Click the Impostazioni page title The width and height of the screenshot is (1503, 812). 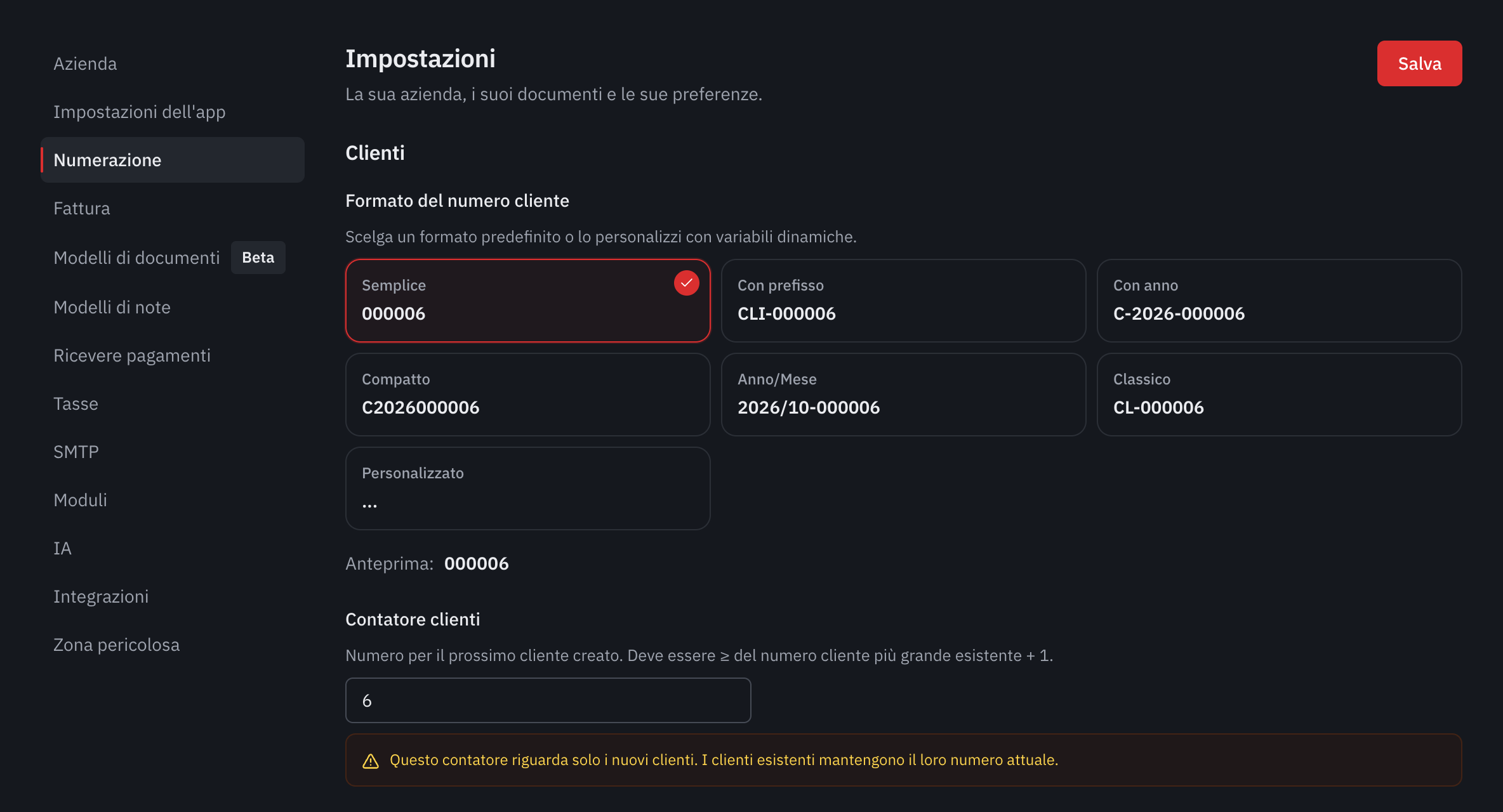point(420,58)
